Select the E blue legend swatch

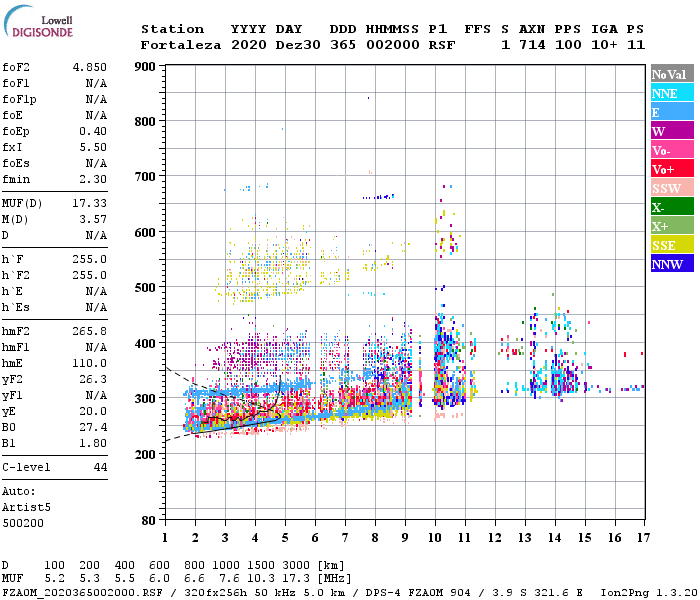[x=672, y=112]
